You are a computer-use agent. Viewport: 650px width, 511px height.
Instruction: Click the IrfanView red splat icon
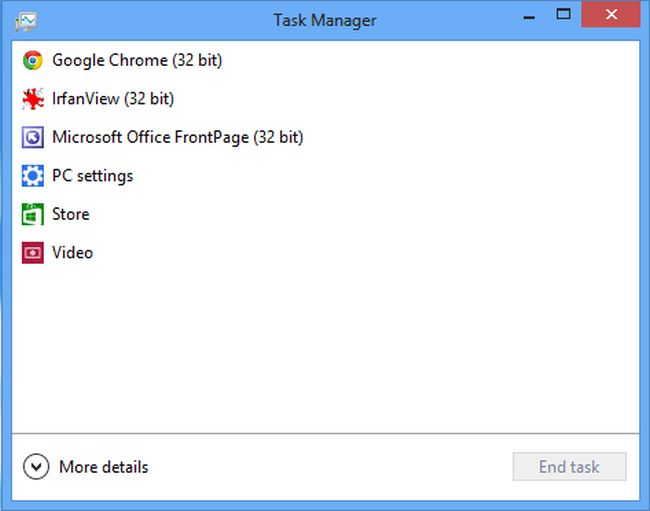33,99
